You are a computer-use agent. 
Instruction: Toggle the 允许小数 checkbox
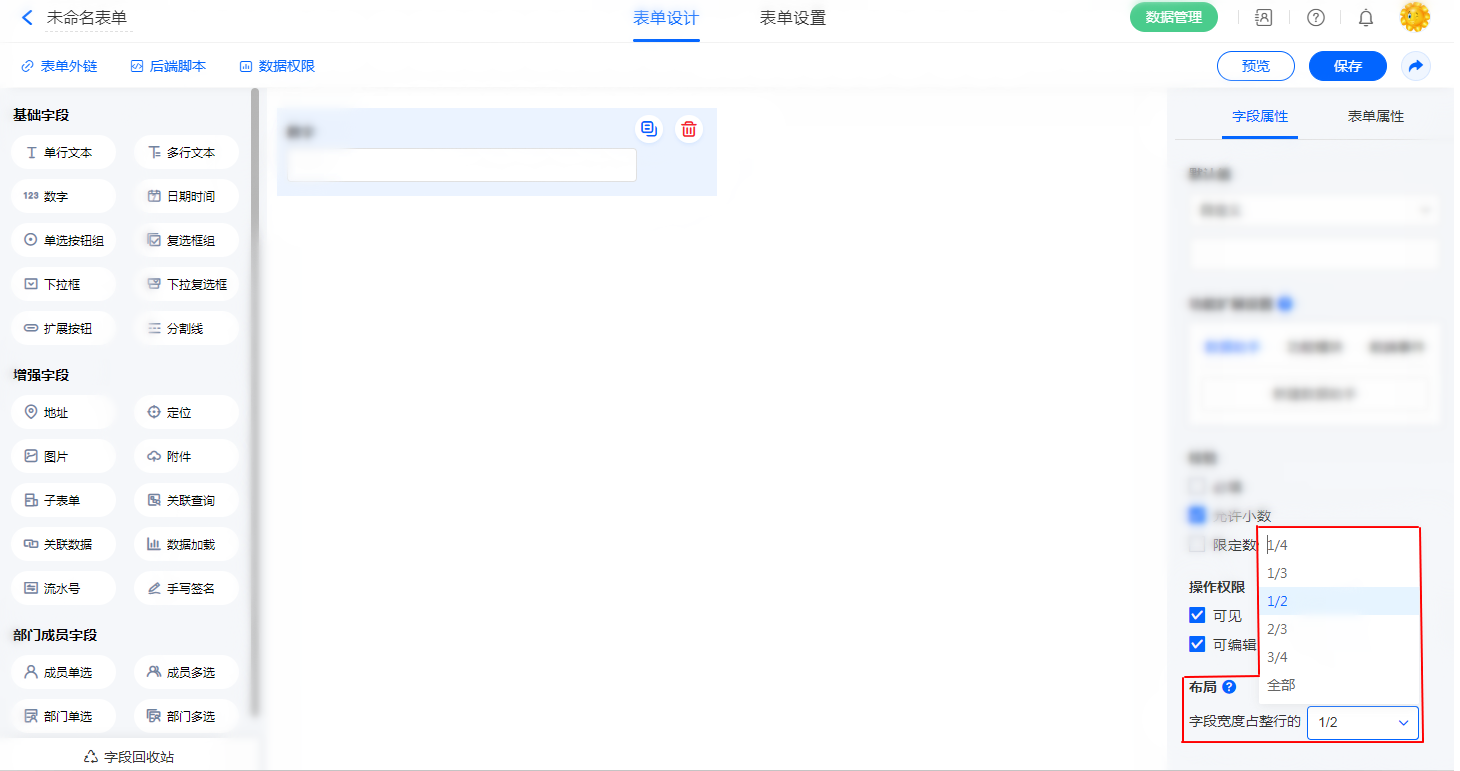point(1197,516)
